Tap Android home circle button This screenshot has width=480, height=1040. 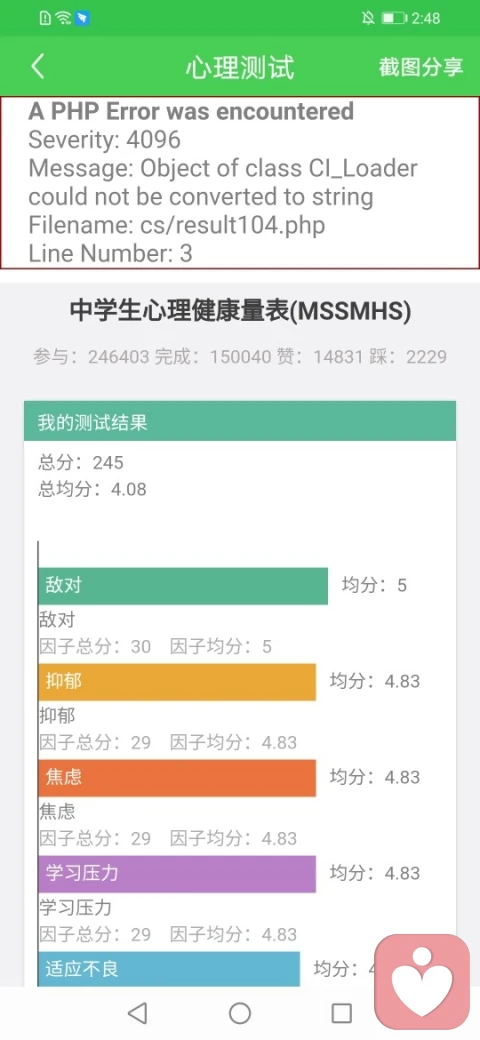[240, 1013]
